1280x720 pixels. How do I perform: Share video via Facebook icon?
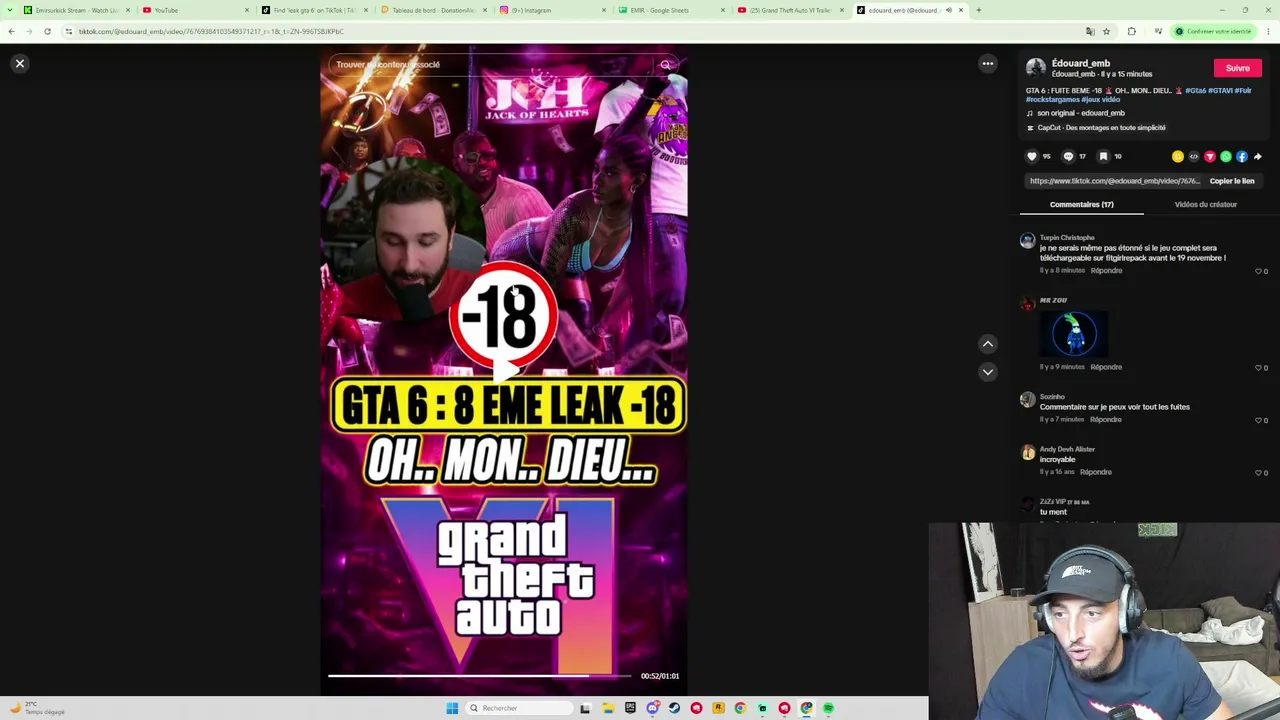tap(1242, 157)
